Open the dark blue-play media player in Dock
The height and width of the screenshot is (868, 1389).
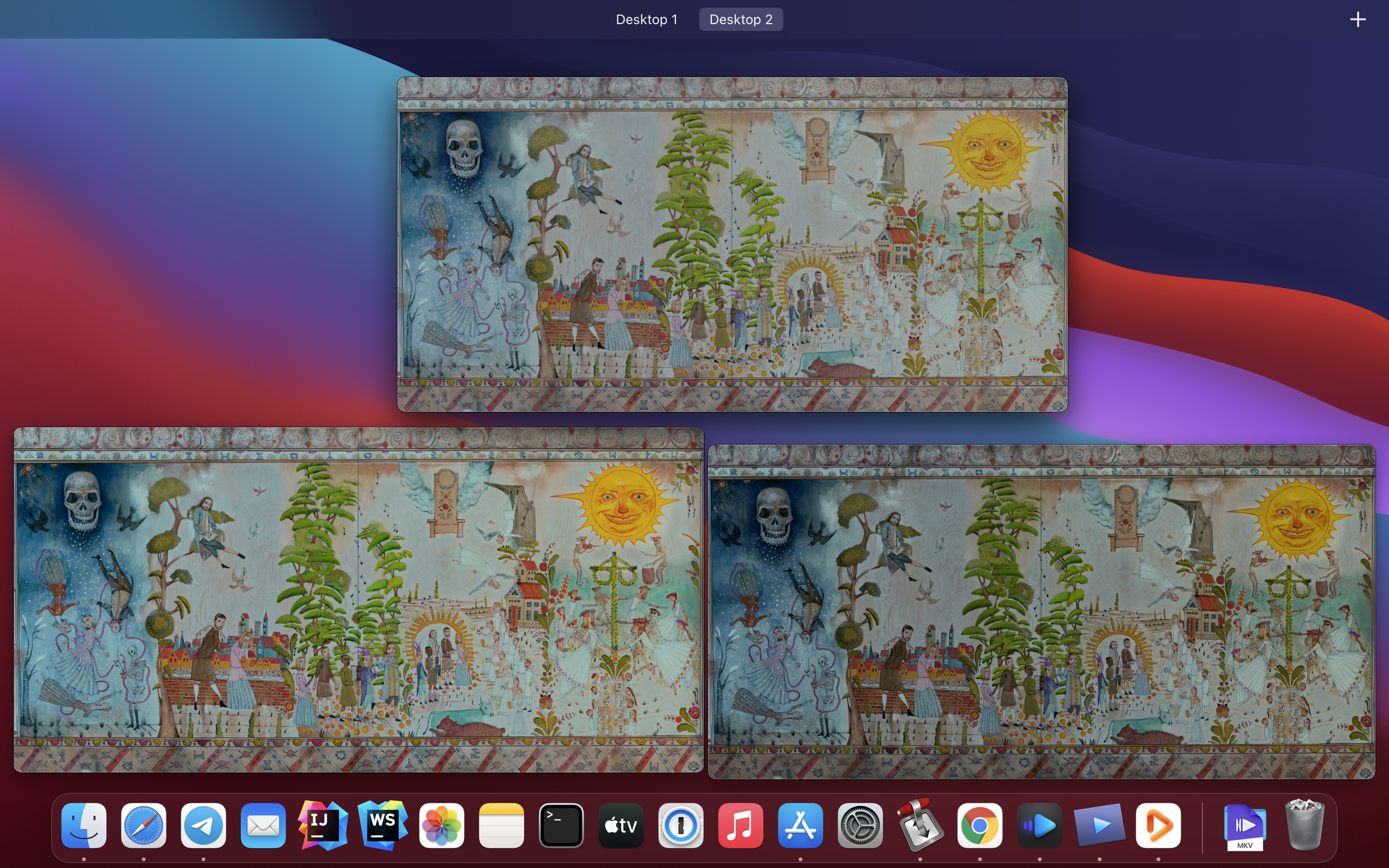tap(1039, 826)
